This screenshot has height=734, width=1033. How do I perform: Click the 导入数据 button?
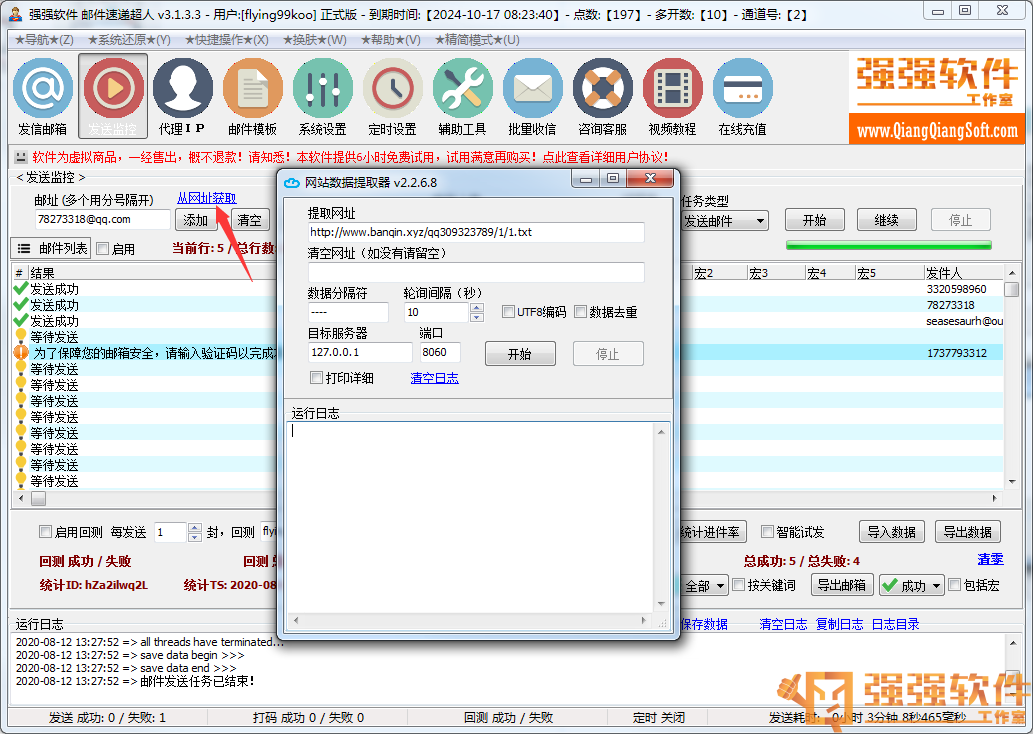[x=891, y=532]
